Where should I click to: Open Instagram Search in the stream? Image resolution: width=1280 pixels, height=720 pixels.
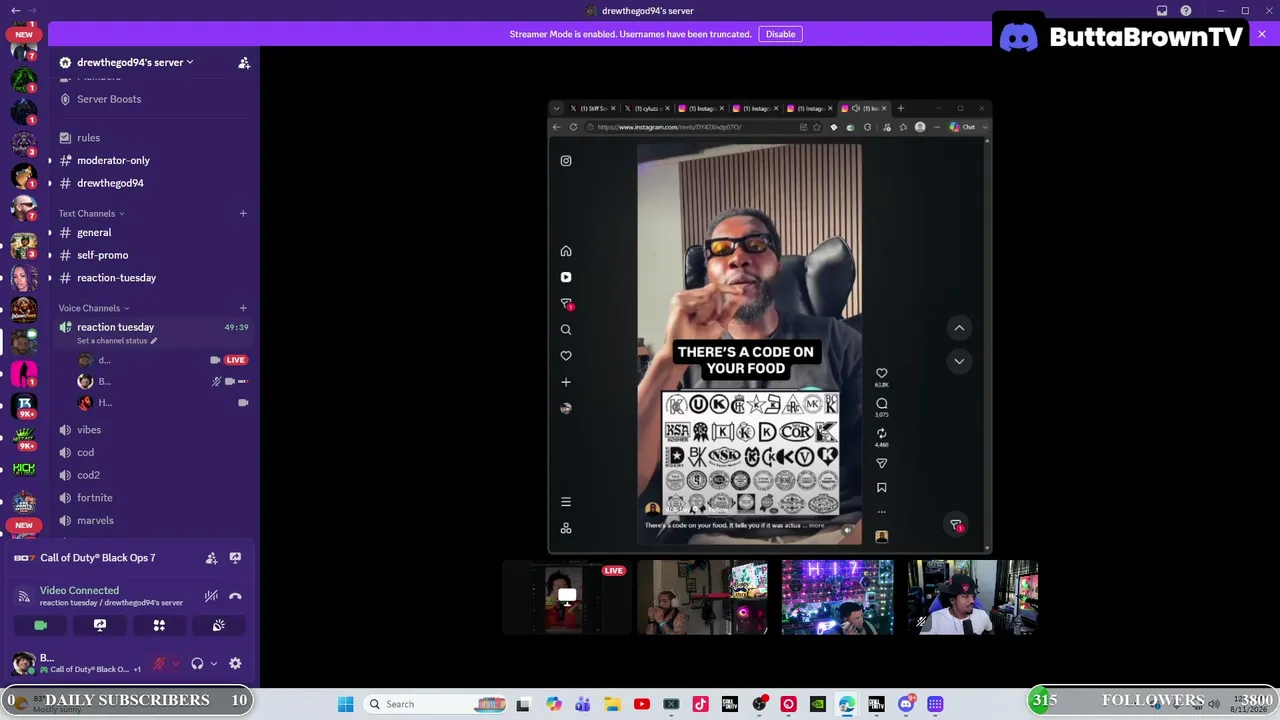pos(566,330)
